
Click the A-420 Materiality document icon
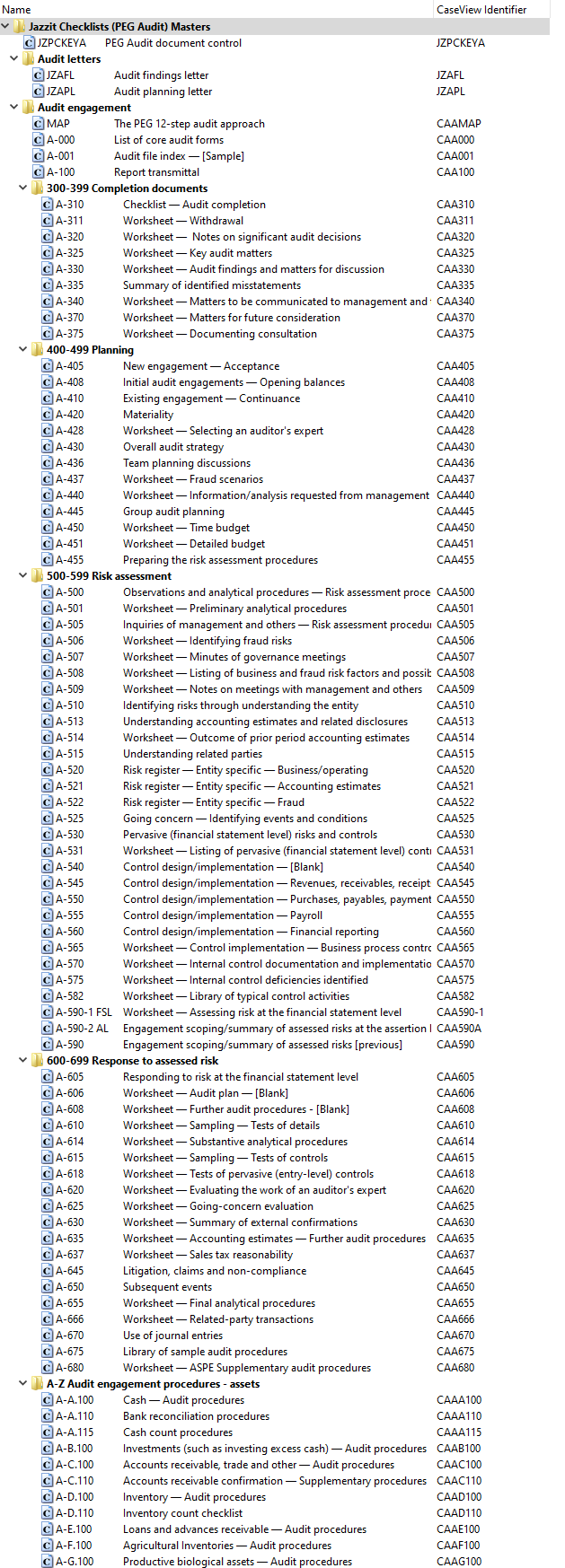coord(48,415)
